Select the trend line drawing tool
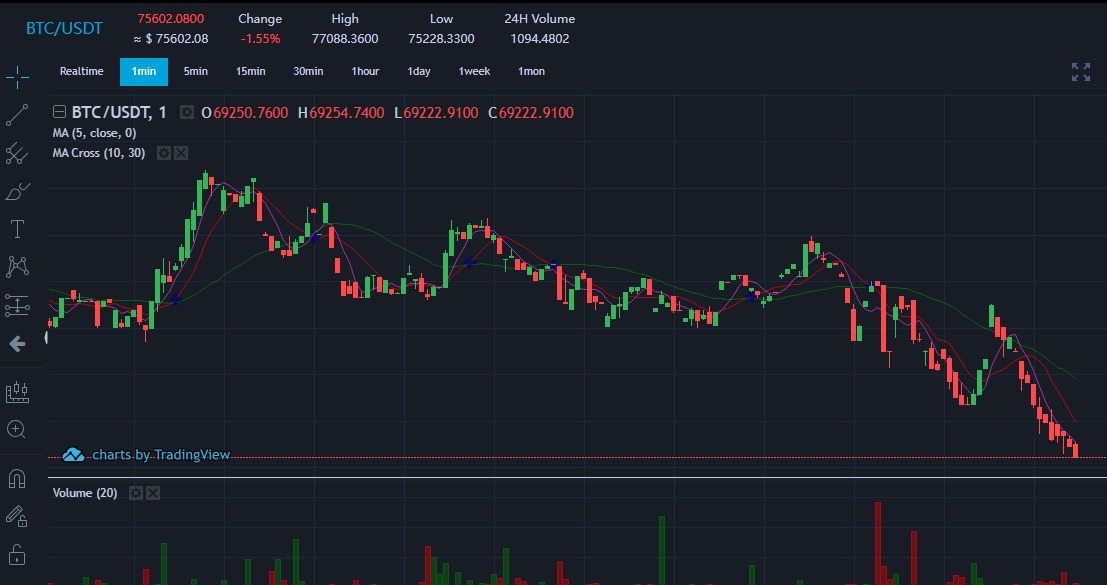 click(17, 115)
